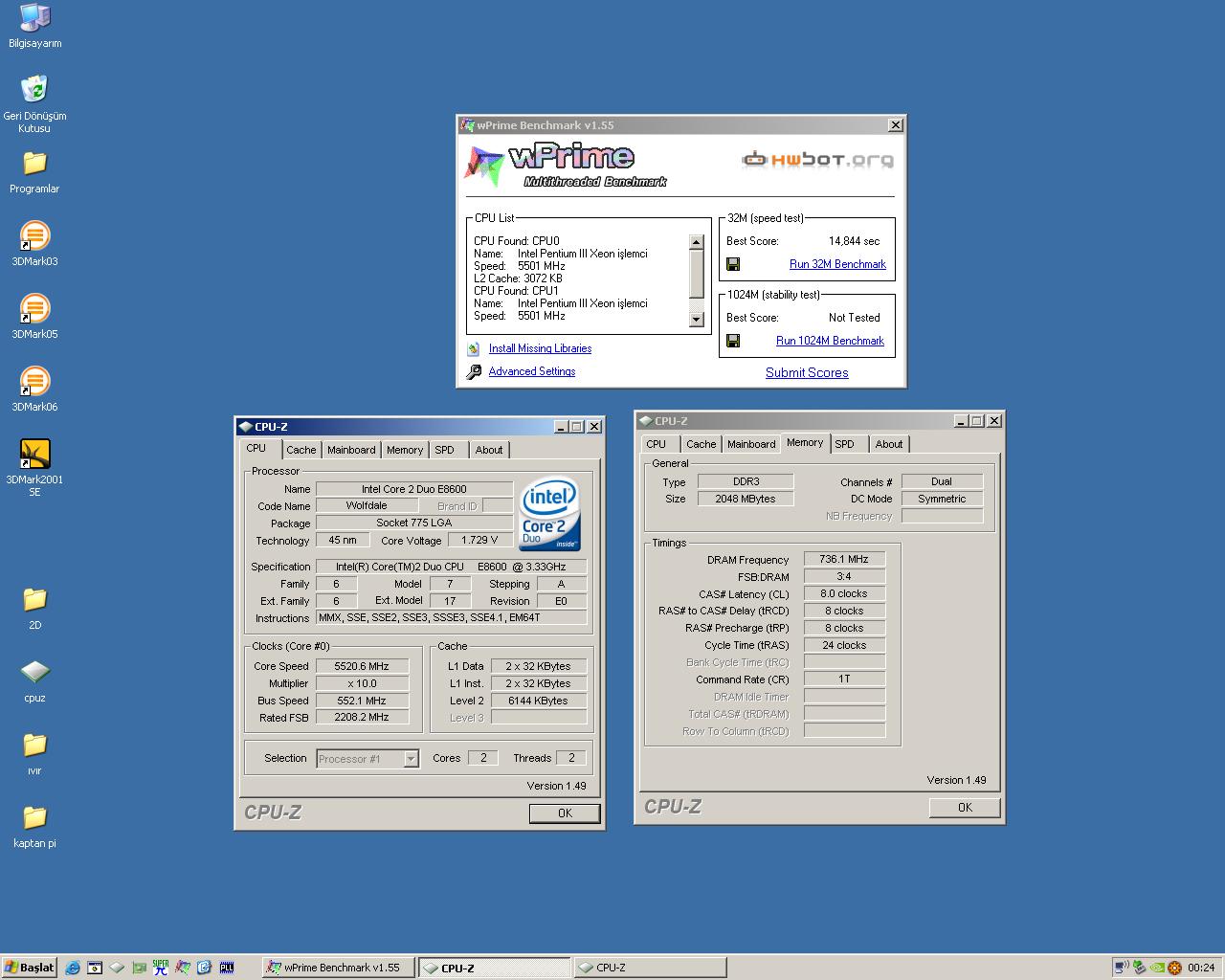Open the Processor #1 selection dropdown
This screenshot has width=1225, height=980.
[x=411, y=759]
